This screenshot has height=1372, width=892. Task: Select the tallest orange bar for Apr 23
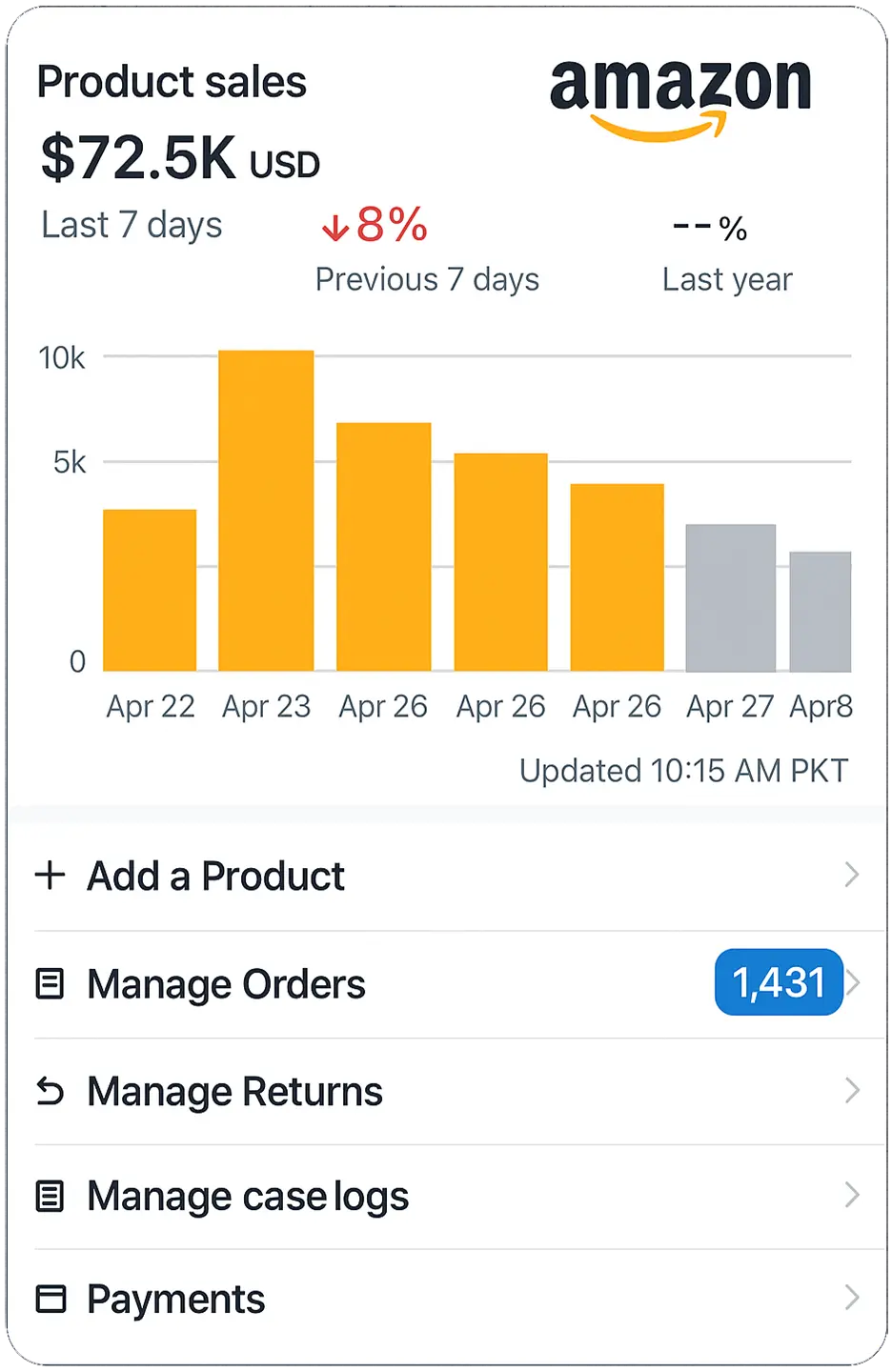266,511
